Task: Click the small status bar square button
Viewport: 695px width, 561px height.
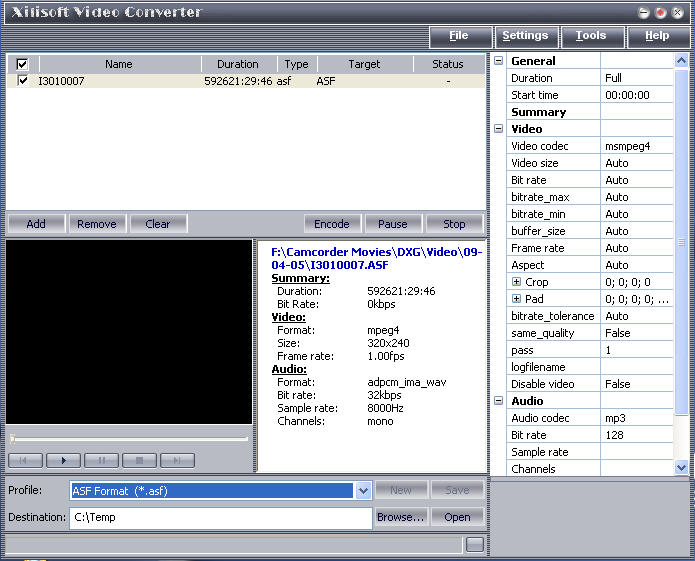Action: point(475,545)
